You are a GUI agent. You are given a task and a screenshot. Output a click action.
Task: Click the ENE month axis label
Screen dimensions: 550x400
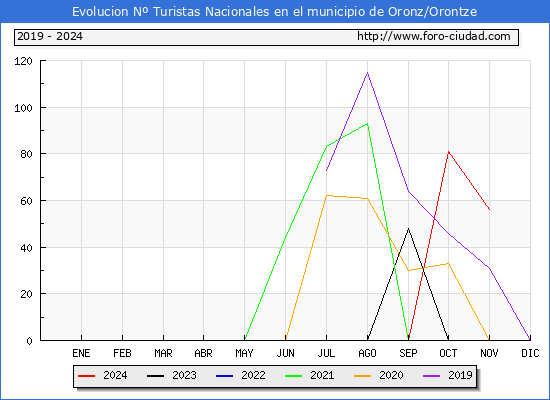81,353
